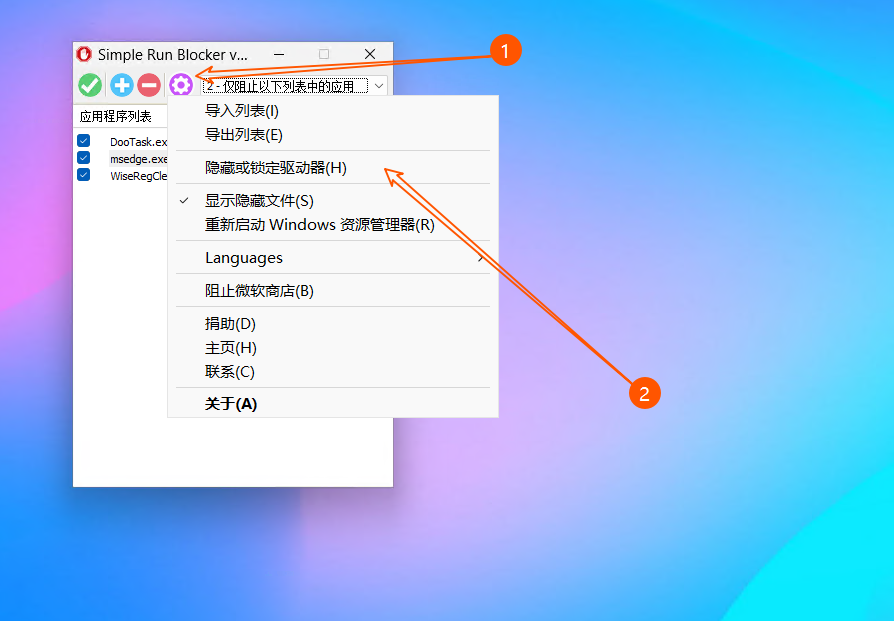Choose 导出列表(E) from the menu

coord(333,135)
